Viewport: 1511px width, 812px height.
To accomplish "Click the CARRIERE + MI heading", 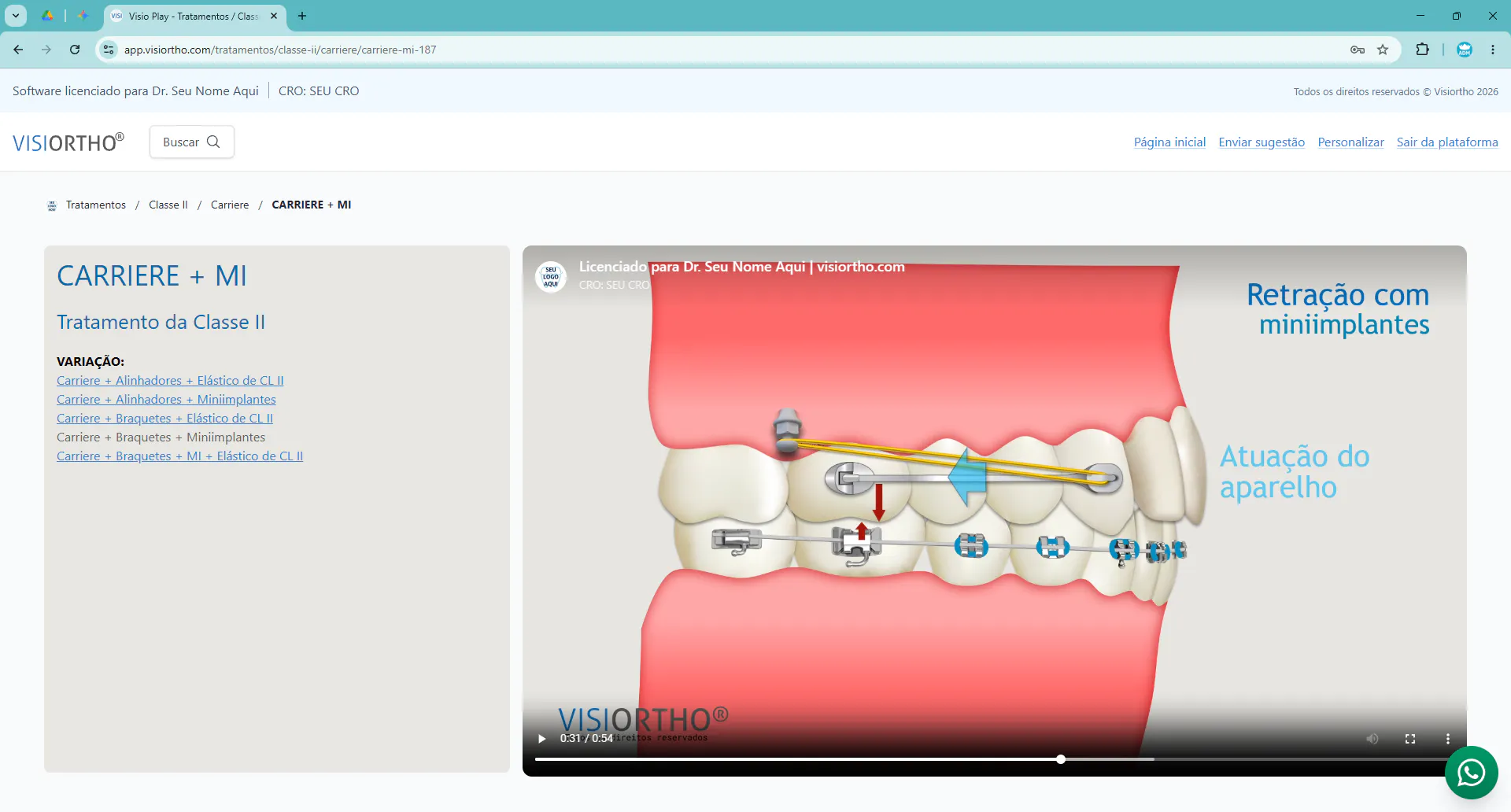I will coord(152,276).
